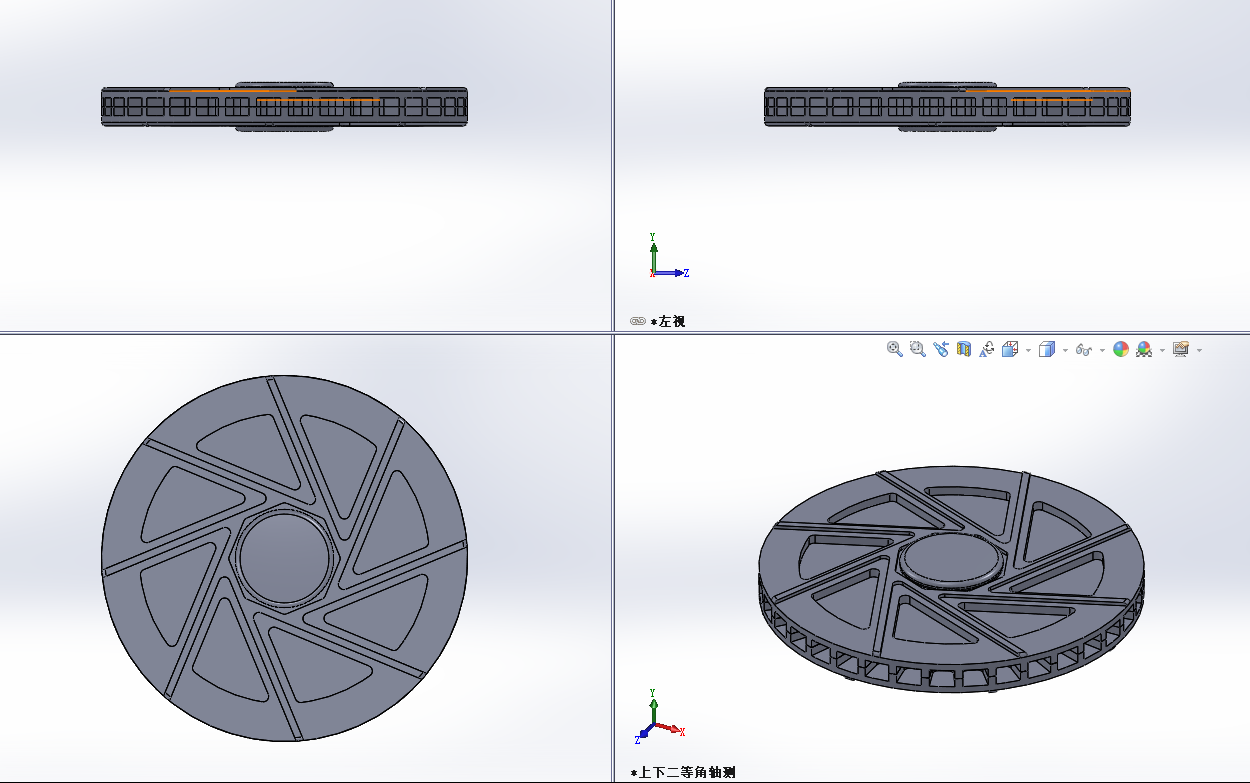Click the View Settings monitor icon

[x=1181, y=349]
